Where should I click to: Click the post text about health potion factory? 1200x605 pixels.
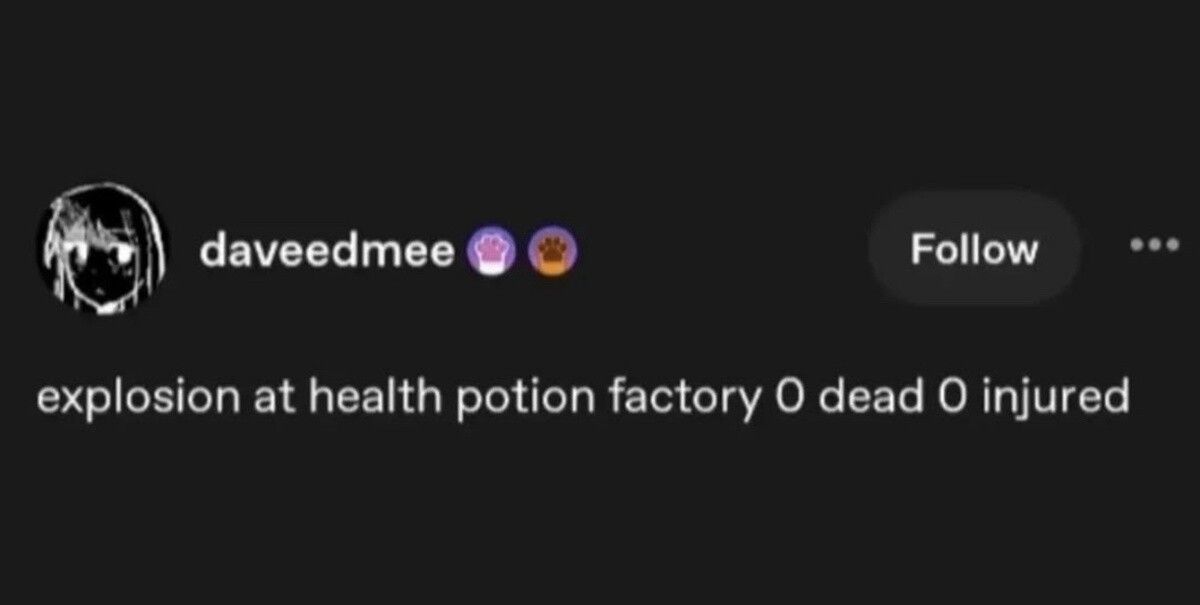tap(583, 399)
